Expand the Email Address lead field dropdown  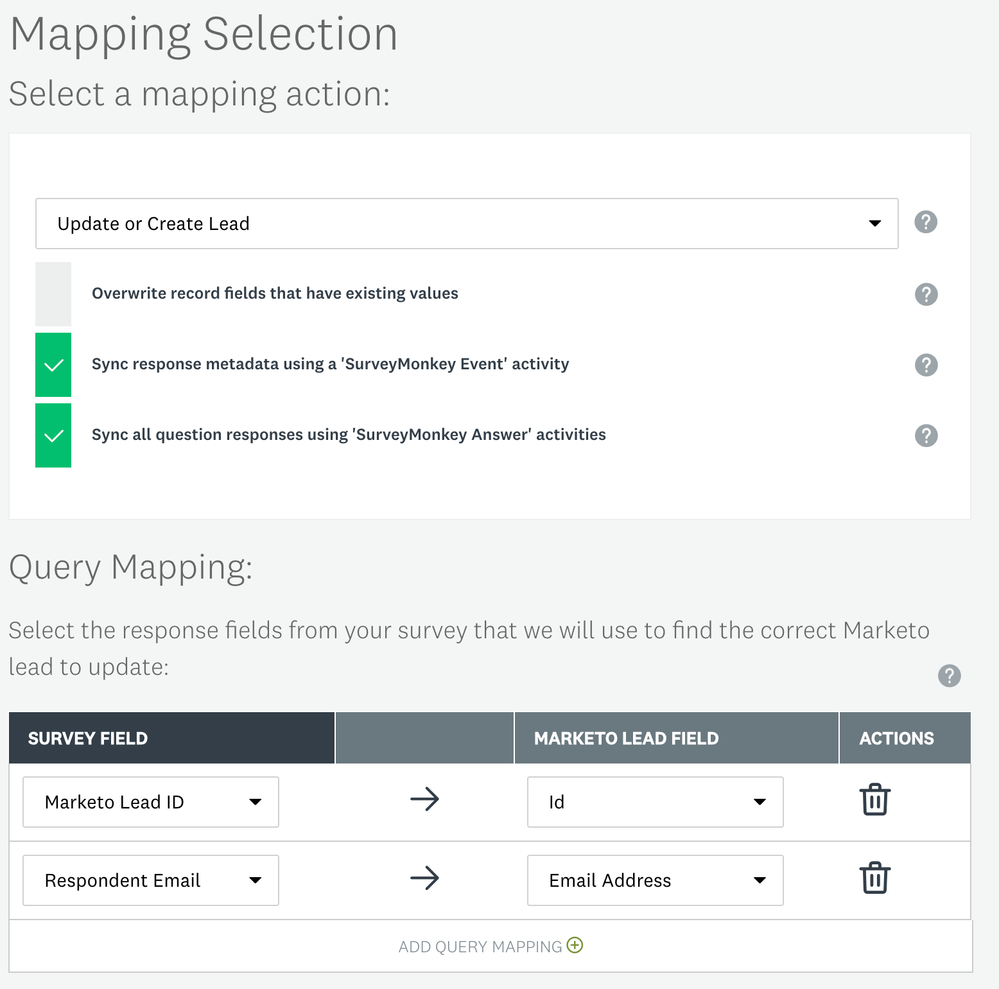pos(655,880)
